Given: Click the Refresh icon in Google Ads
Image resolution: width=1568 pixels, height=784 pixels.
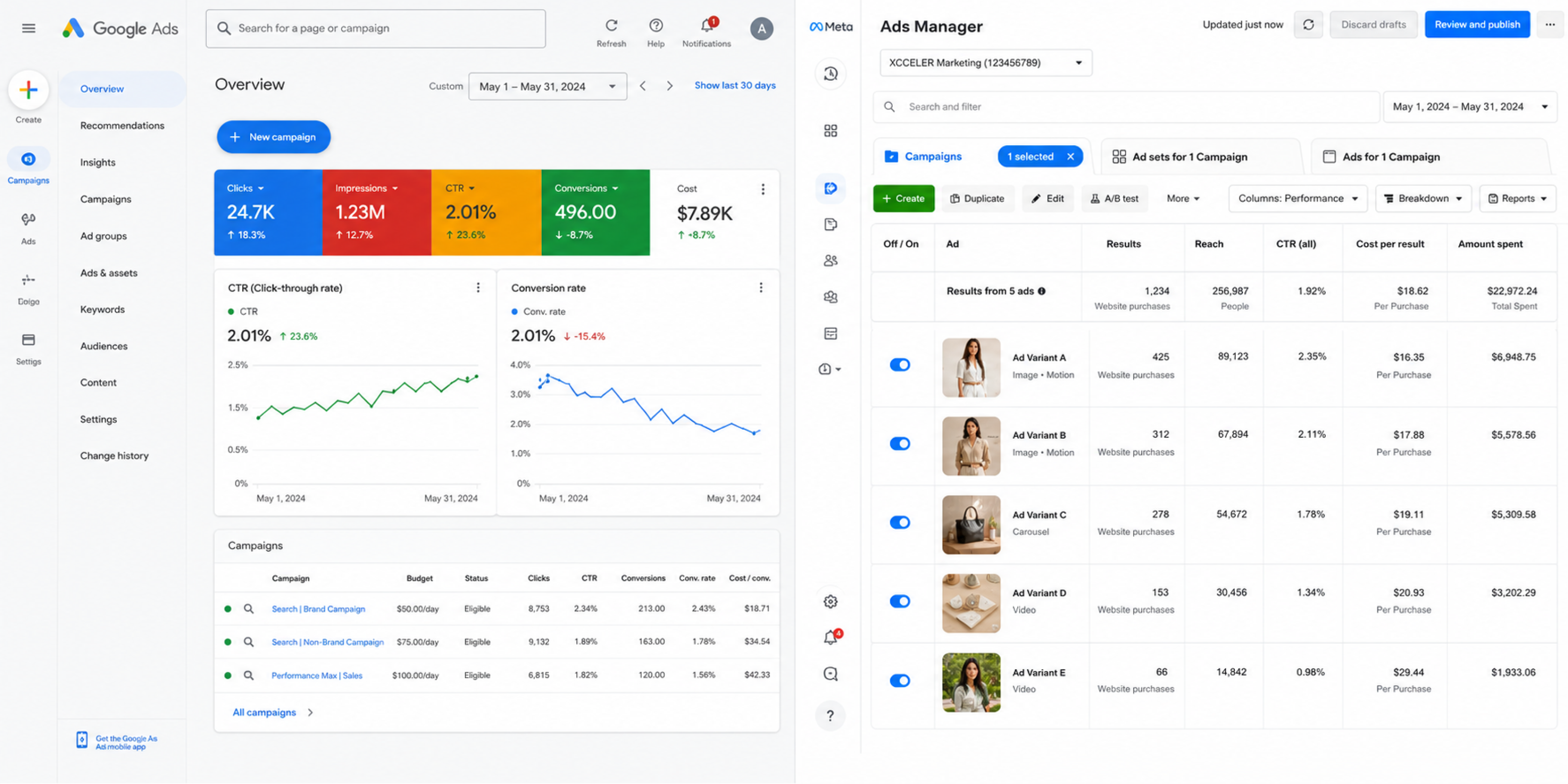Looking at the screenshot, I should pyautogui.click(x=611, y=26).
